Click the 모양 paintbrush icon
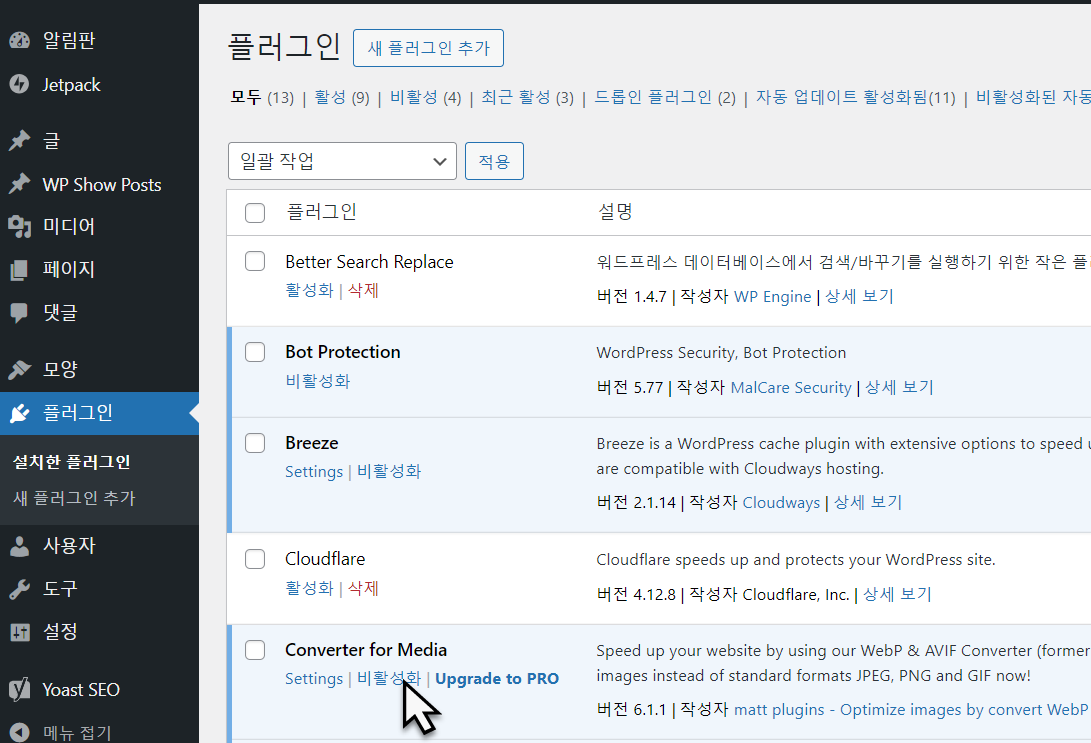 (x=19, y=369)
